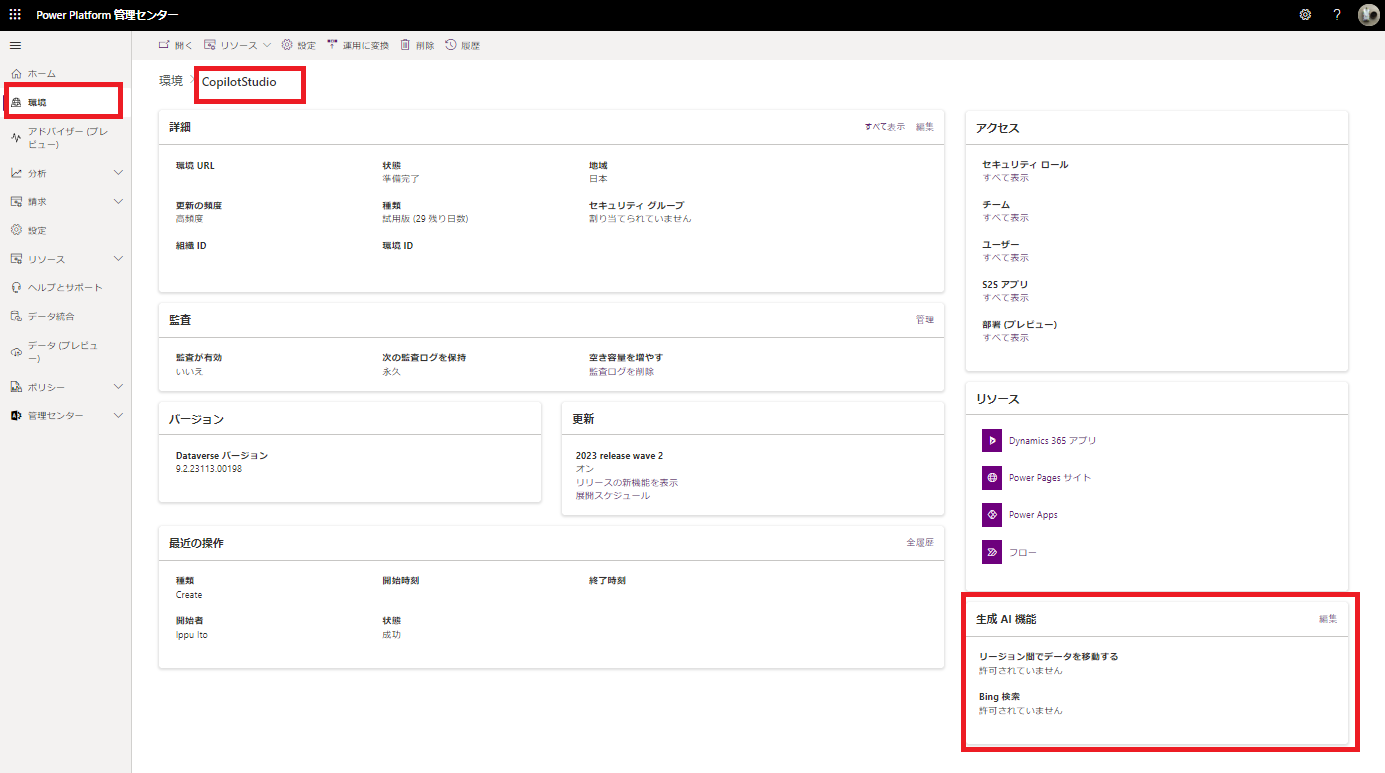1385x773 pixels.
Task: Select the 運用に変換 toolbar icon
Action: point(331,44)
